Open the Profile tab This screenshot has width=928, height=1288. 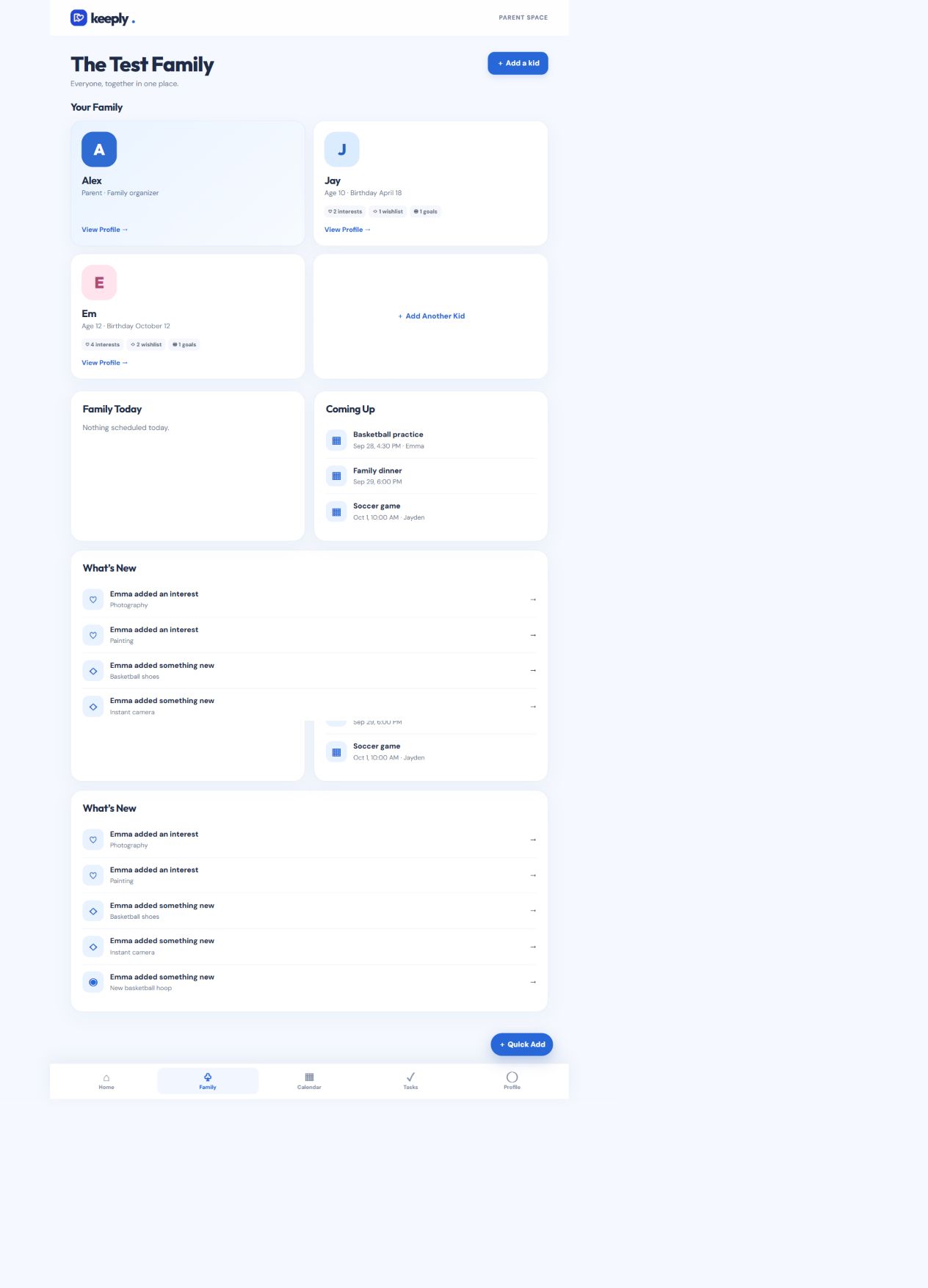coord(512,1081)
